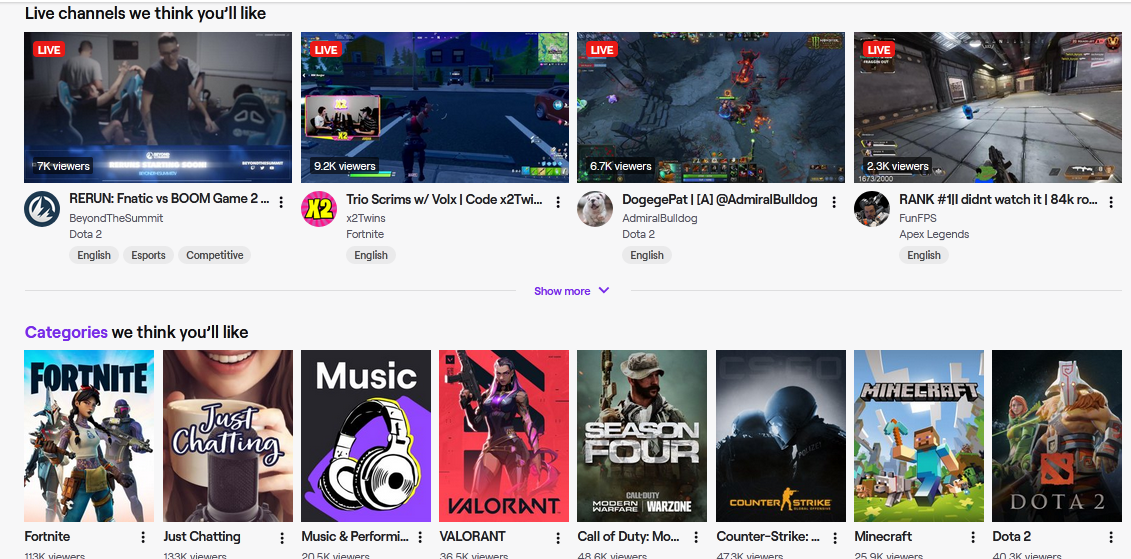This screenshot has height=559, width=1131.
Task: Select English tag under FunFPS stream
Action: pos(924,255)
